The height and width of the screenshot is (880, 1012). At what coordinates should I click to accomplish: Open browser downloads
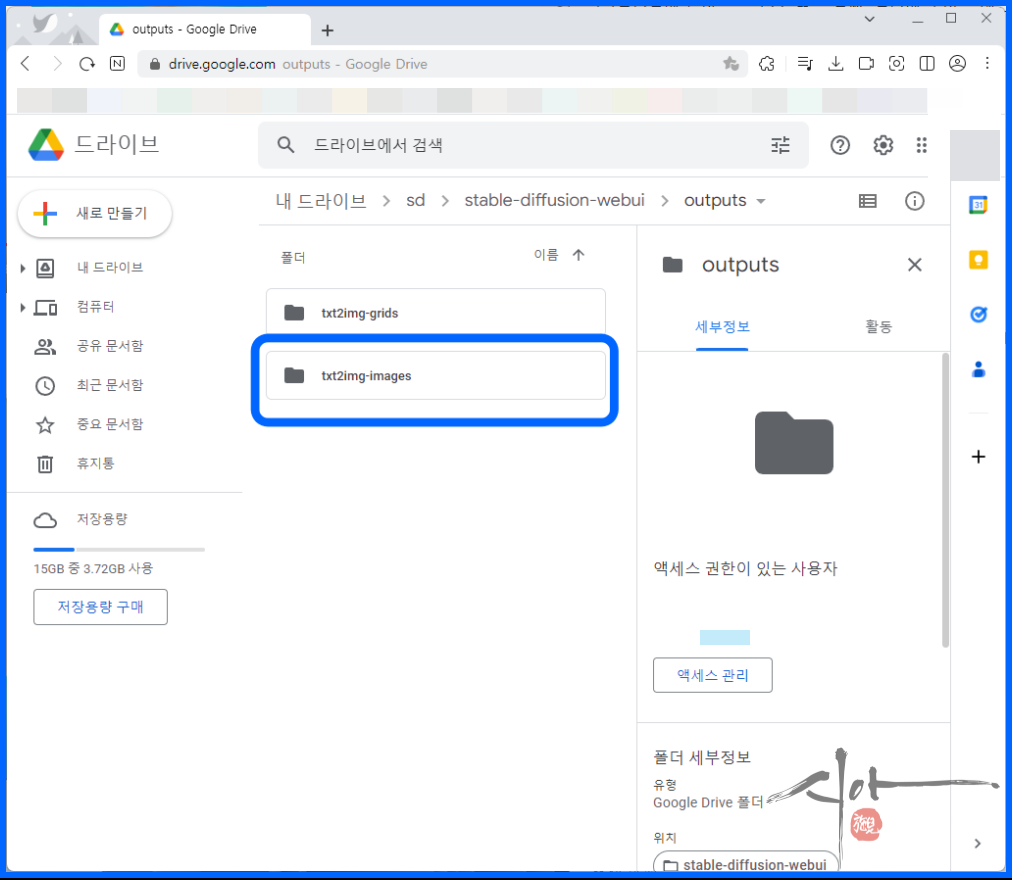point(836,63)
